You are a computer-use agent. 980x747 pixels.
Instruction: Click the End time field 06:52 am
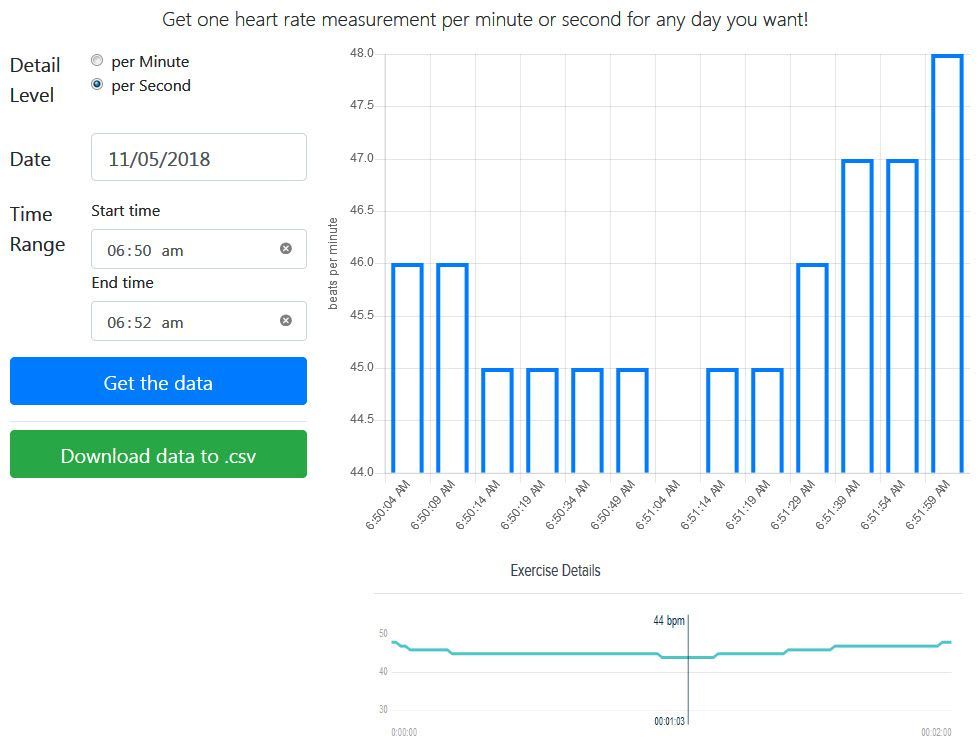pos(199,321)
